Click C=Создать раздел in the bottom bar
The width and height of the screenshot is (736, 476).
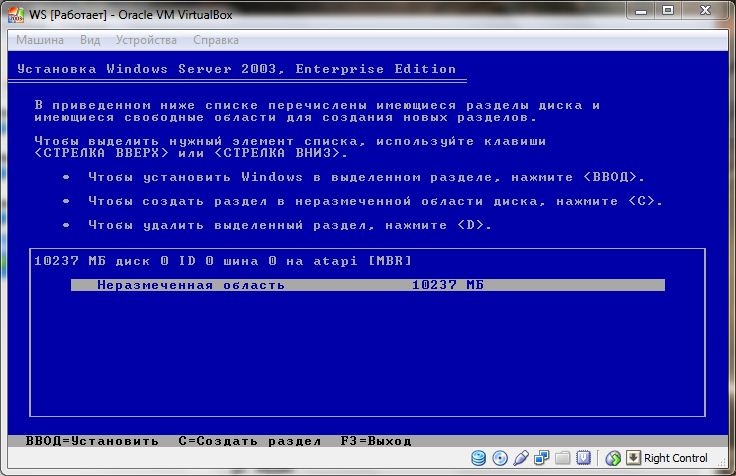(250, 441)
